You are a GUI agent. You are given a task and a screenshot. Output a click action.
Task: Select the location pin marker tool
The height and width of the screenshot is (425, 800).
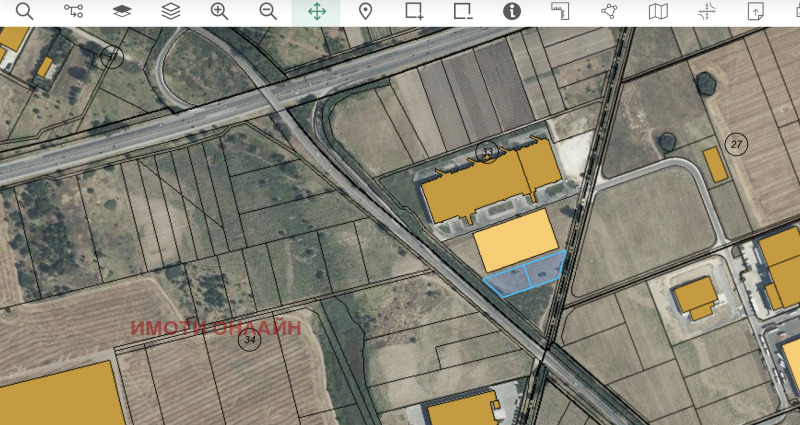365,11
